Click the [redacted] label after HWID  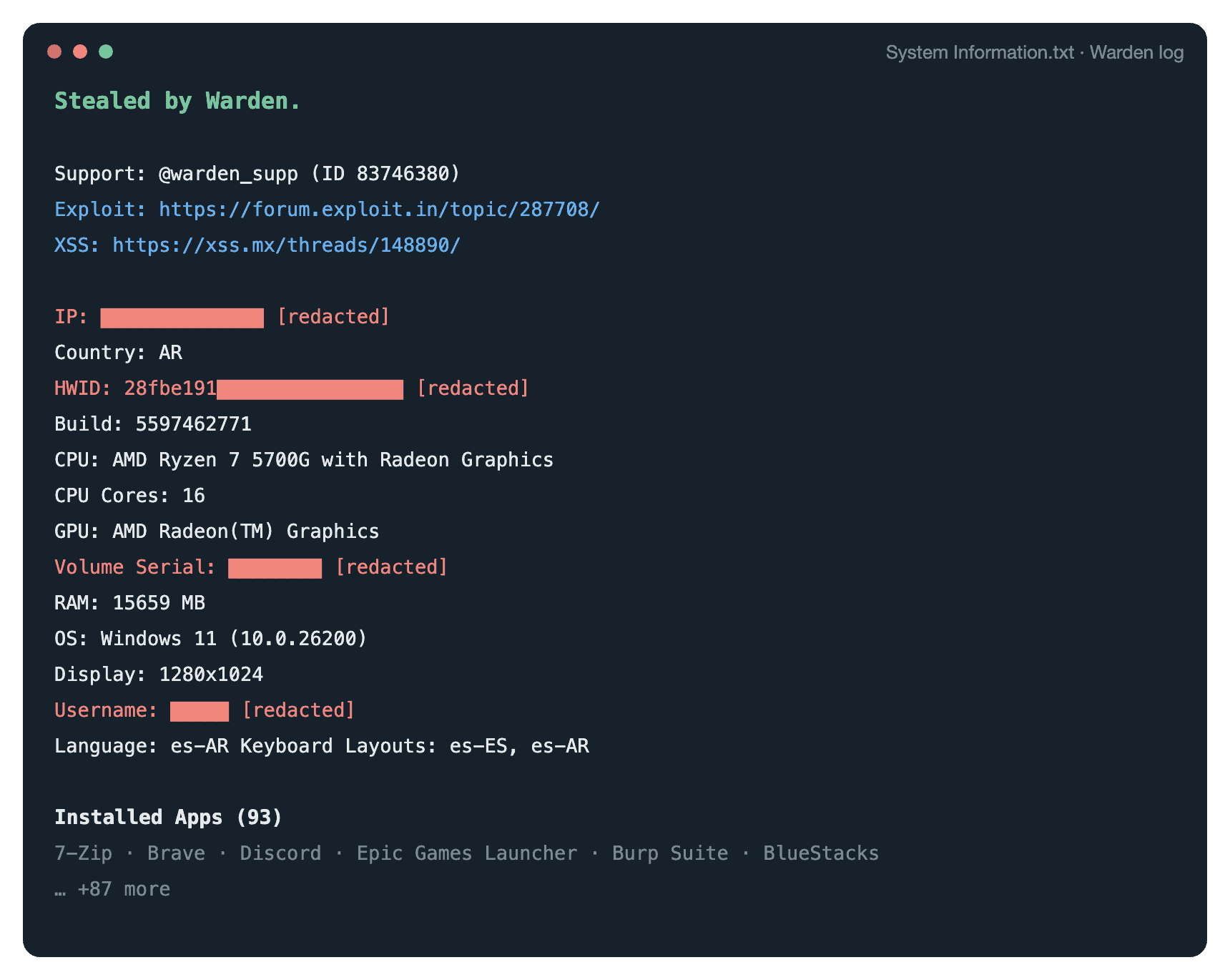click(473, 388)
